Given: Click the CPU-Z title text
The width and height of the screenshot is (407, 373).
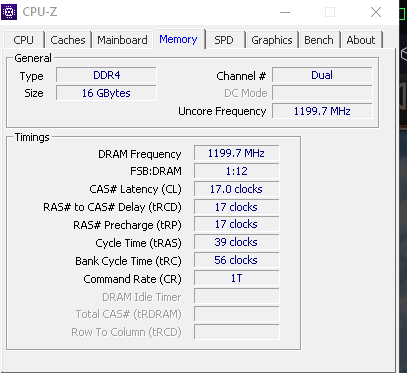Looking at the screenshot, I should click(x=40, y=12).
